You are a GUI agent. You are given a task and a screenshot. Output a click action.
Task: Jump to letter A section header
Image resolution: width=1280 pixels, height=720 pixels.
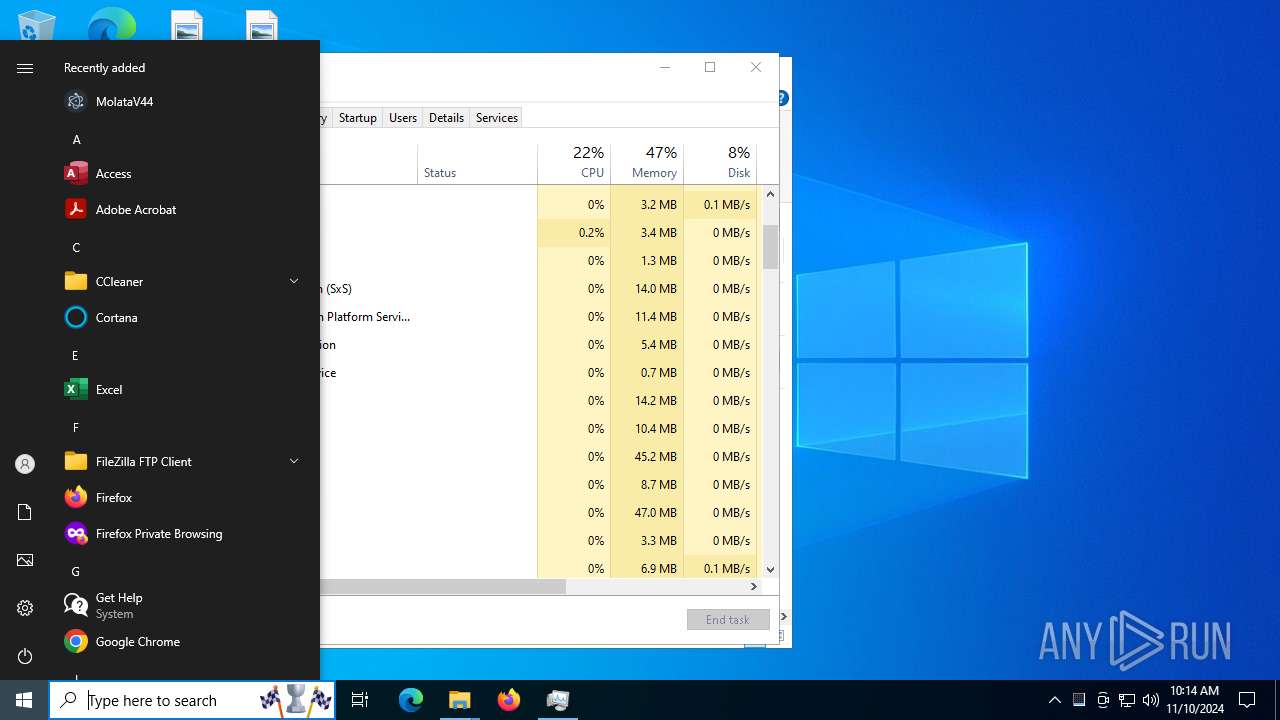click(x=76, y=140)
